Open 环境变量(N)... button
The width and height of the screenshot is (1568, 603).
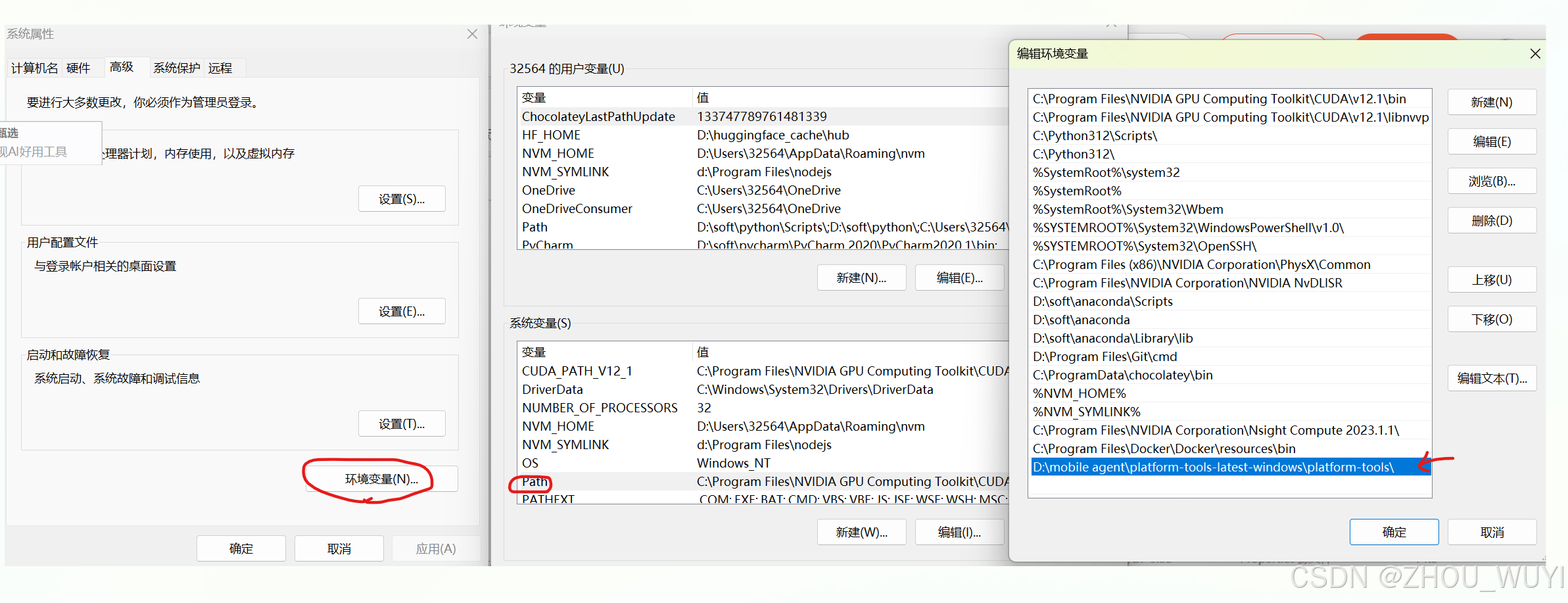[381, 479]
